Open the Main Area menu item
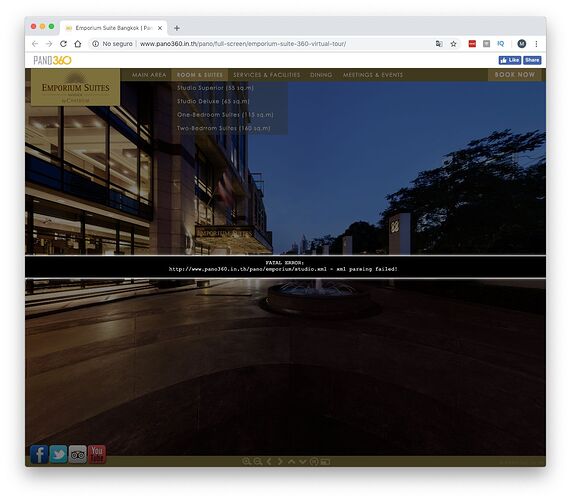570x500 pixels. (x=149, y=75)
